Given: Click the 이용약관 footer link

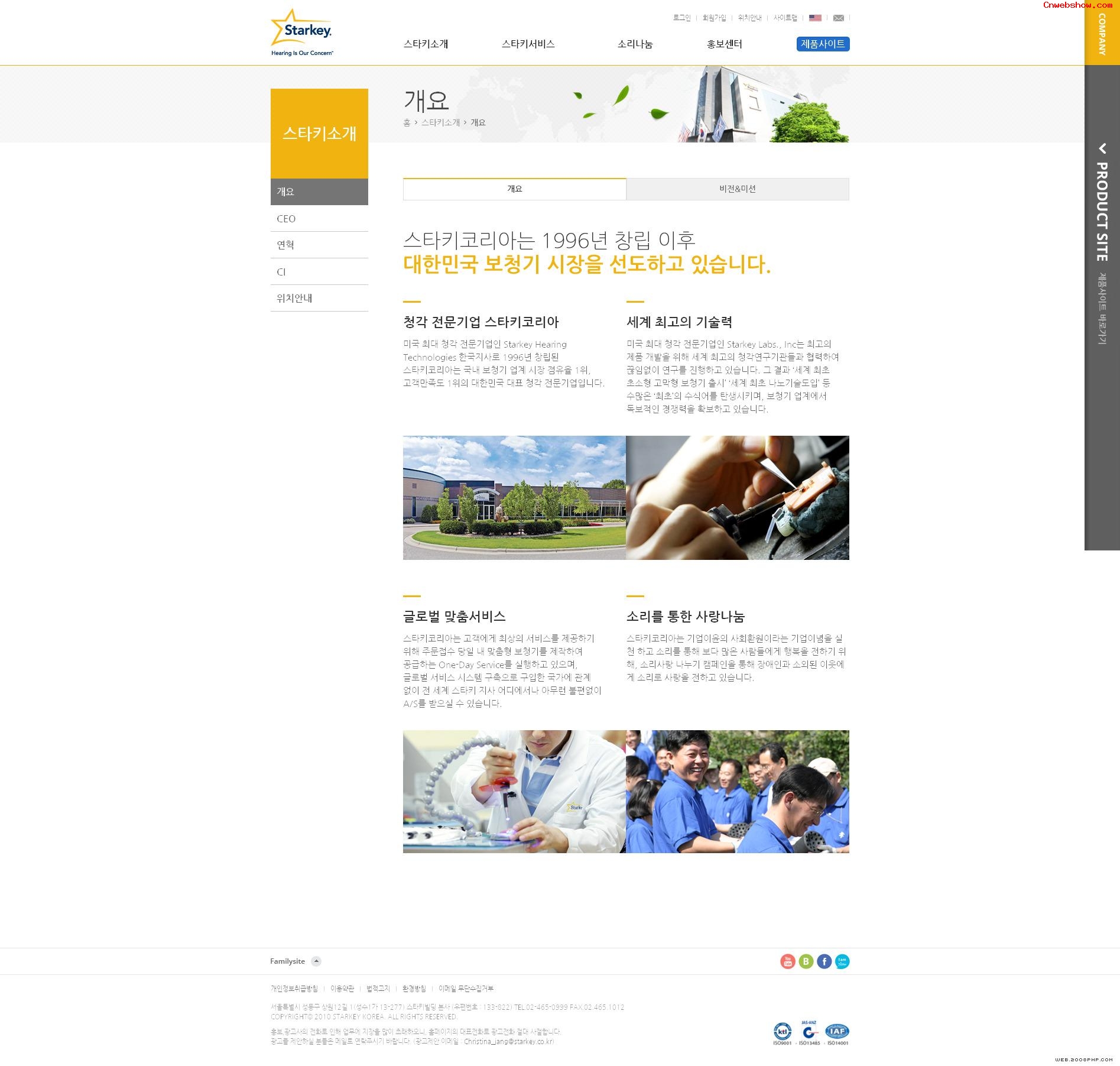Looking at the screenshot, I should pos(342,989).
